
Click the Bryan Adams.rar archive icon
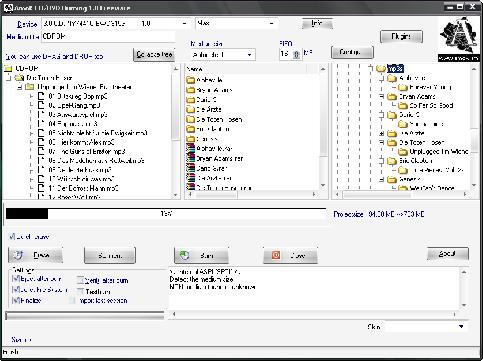[x=191, y=158]
